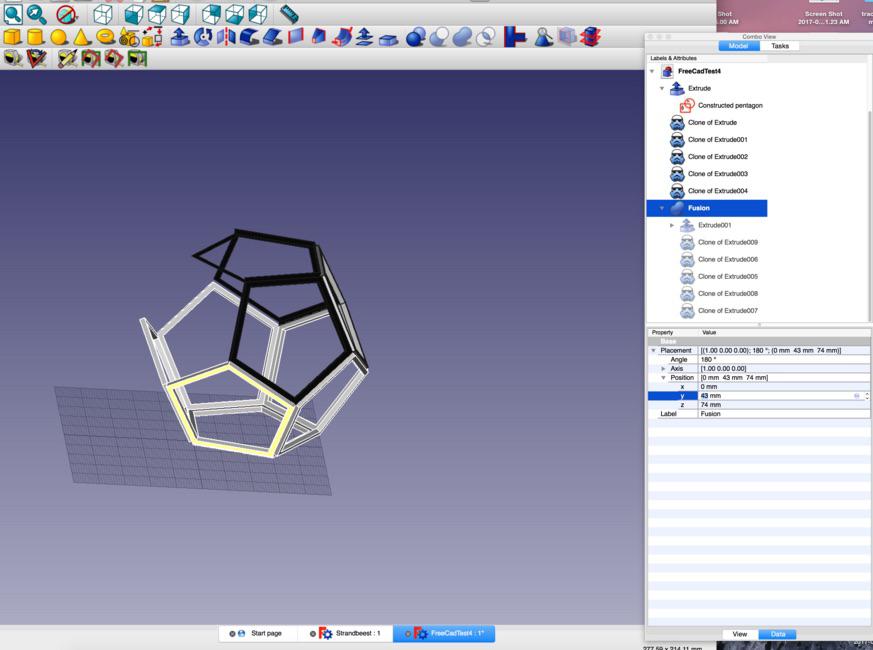The height and width of the screenshot is (650, 873).
Task: Switch to Front view cube icon
Action: pos(133,14)
